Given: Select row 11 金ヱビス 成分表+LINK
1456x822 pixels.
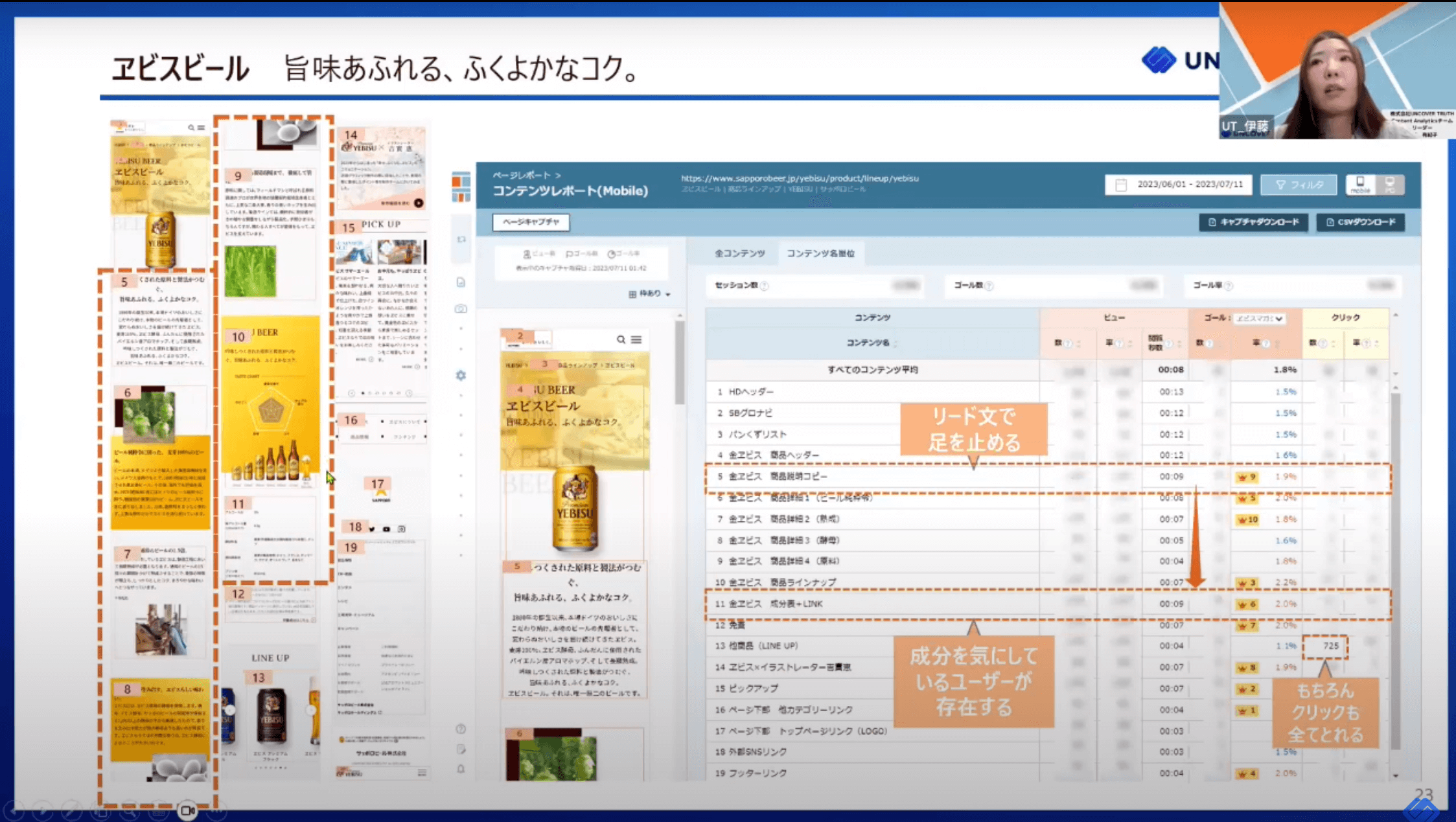Looking at the screenshot, I should point(1047,604).
